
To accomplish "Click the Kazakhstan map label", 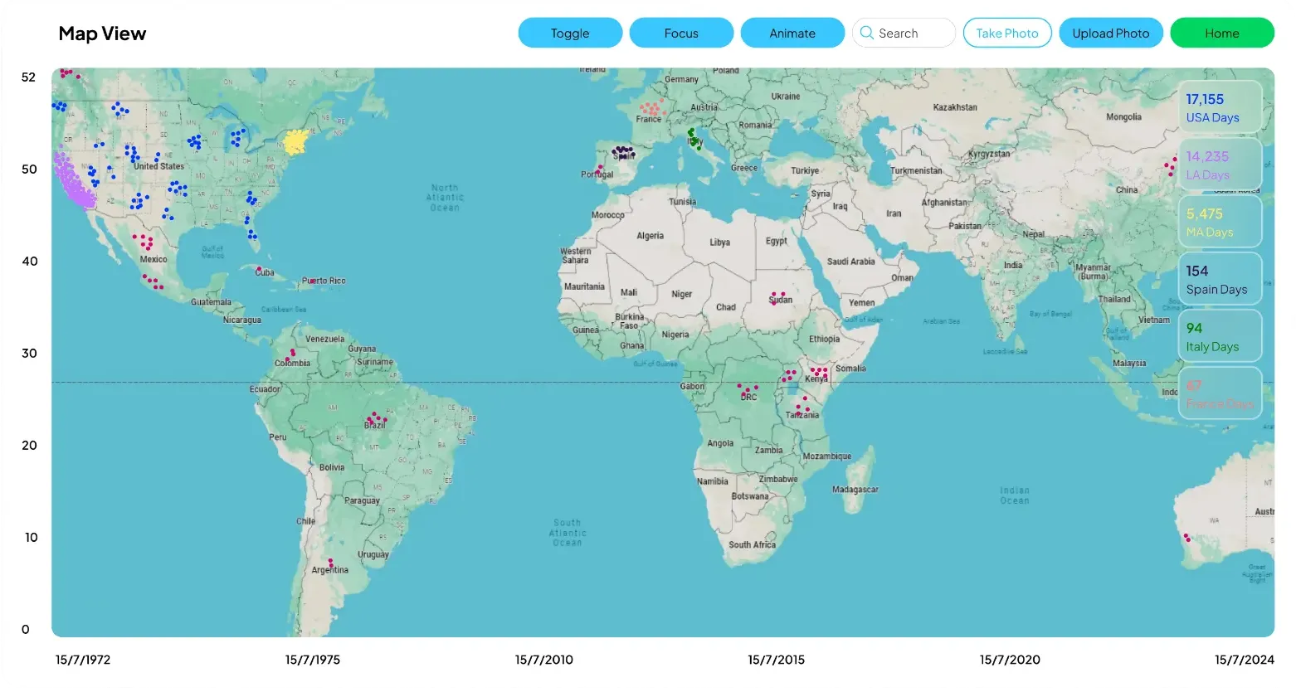I will click(x=953, y=106).
